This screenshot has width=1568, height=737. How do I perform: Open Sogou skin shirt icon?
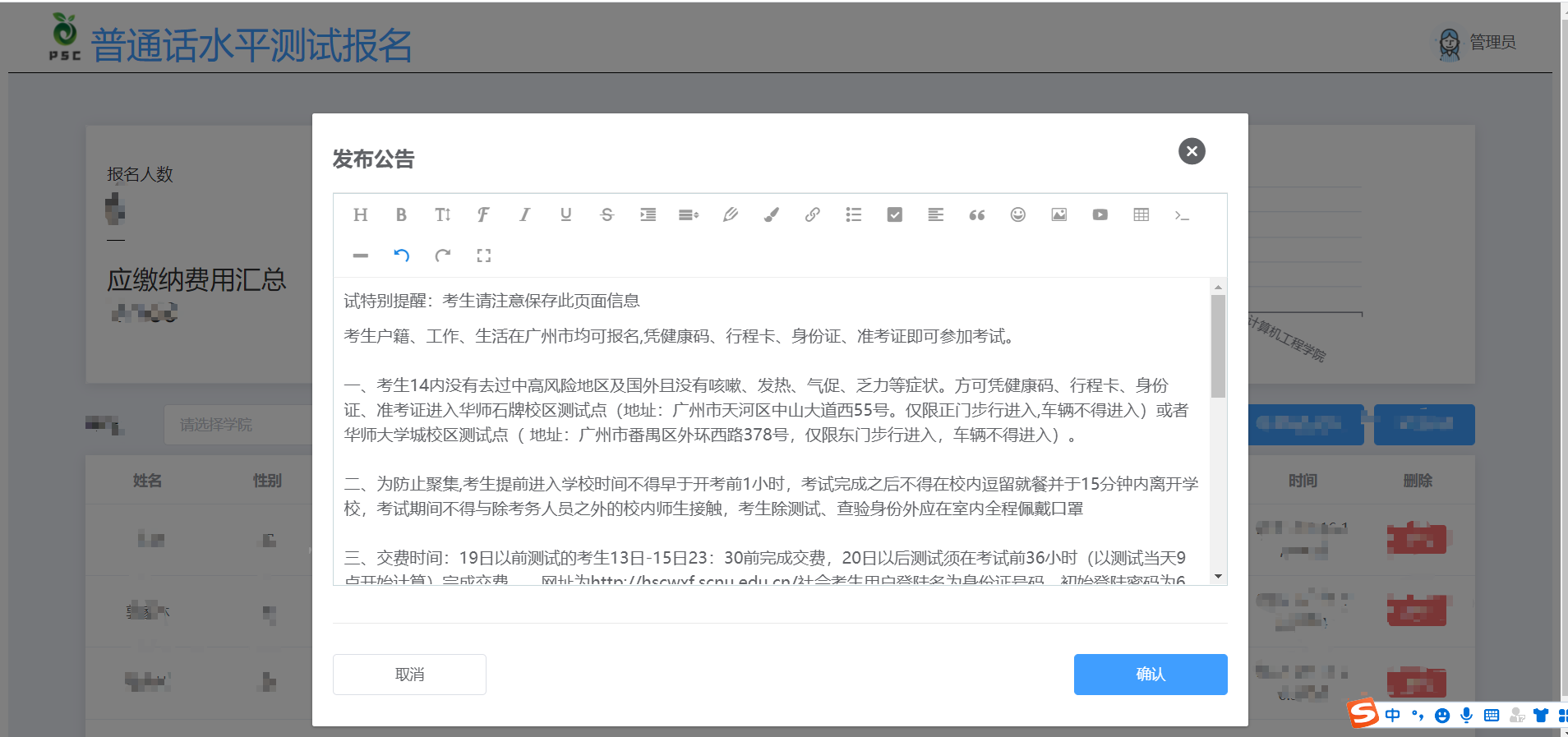[1541, 716]
